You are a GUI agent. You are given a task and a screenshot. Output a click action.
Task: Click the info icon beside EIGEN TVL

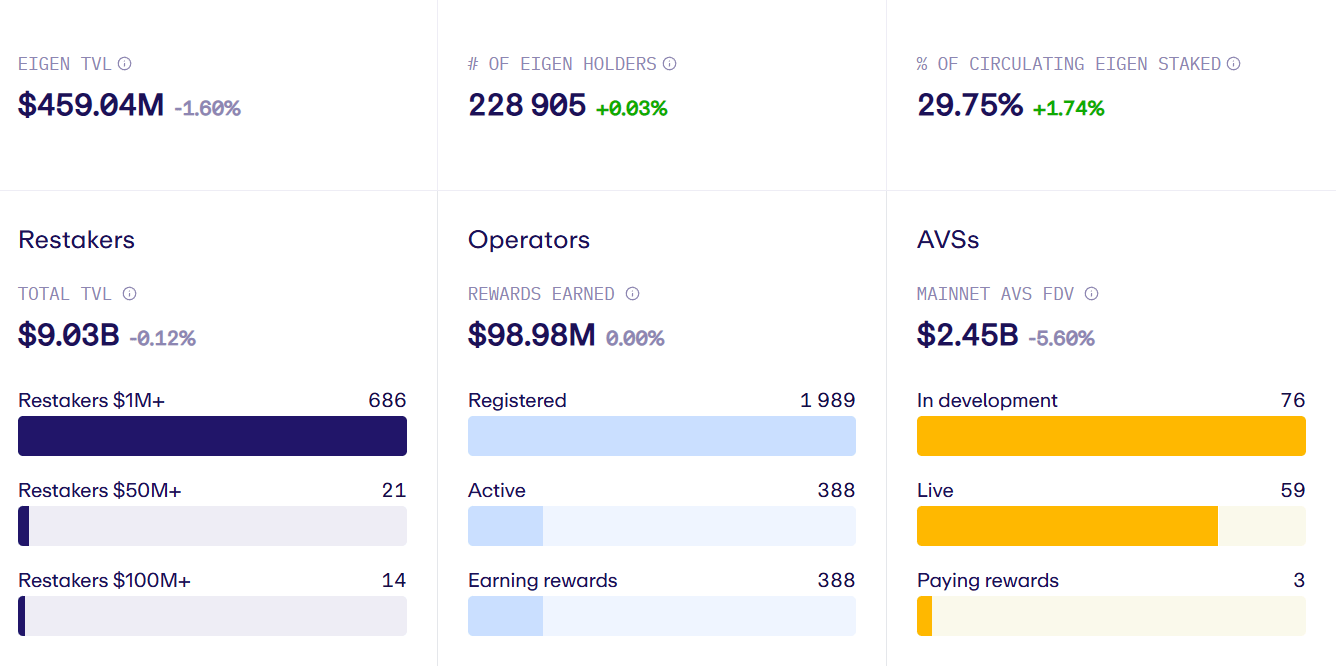[x=125, y=64]
